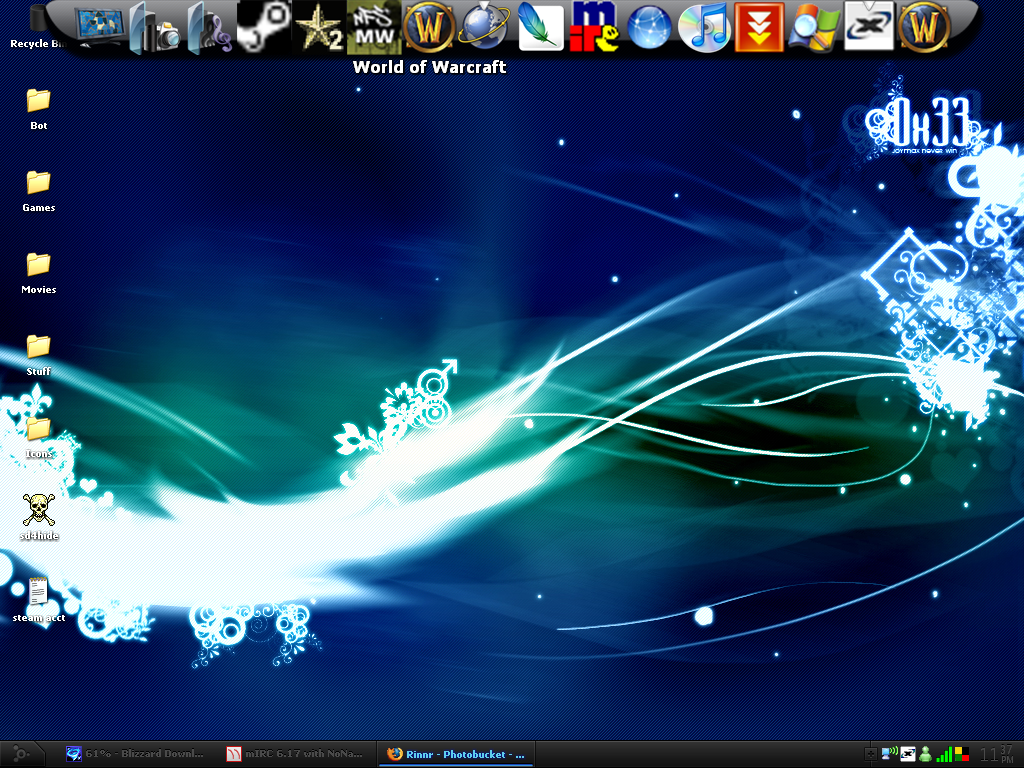Activate the mIRC 6.17 taskbar button
Viewport: 1024px width, 768px height.
(296, 754)
